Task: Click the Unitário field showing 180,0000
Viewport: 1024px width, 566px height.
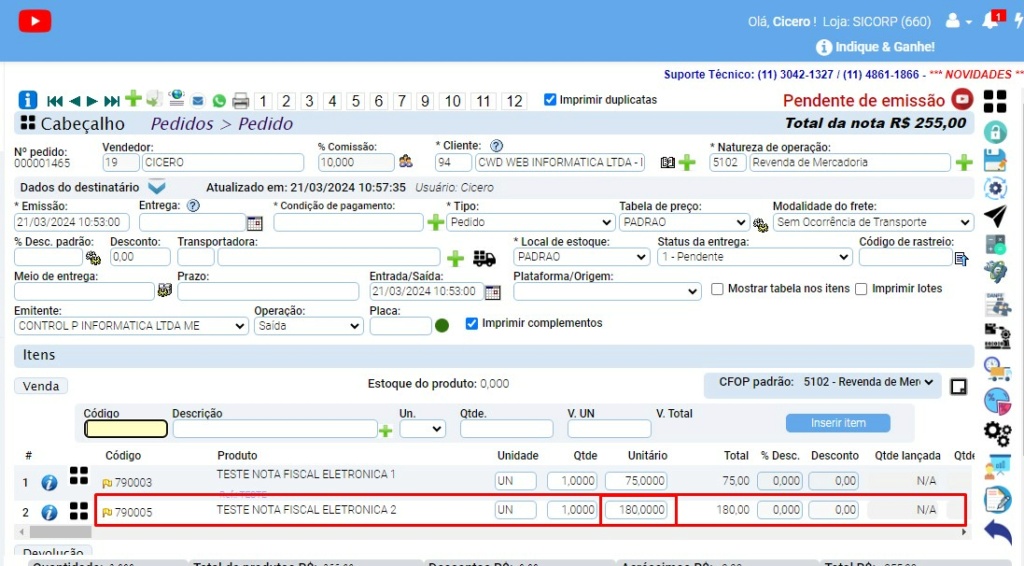Action: [637, 510]
